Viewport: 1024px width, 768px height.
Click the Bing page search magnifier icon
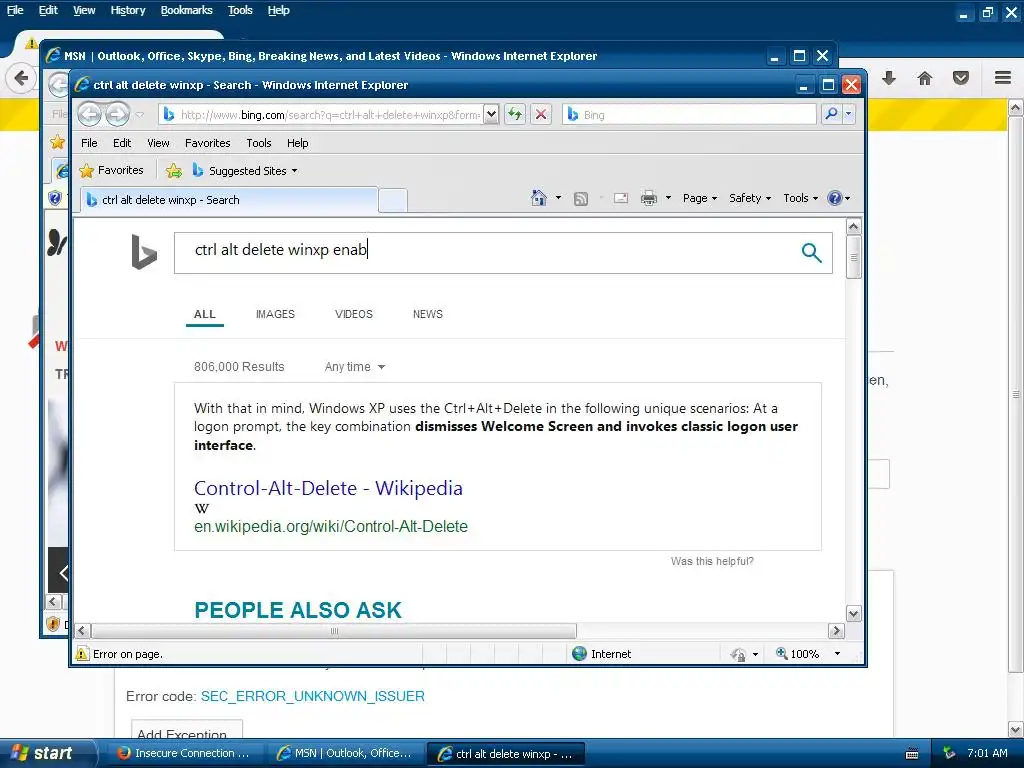[x=811, y=253]
